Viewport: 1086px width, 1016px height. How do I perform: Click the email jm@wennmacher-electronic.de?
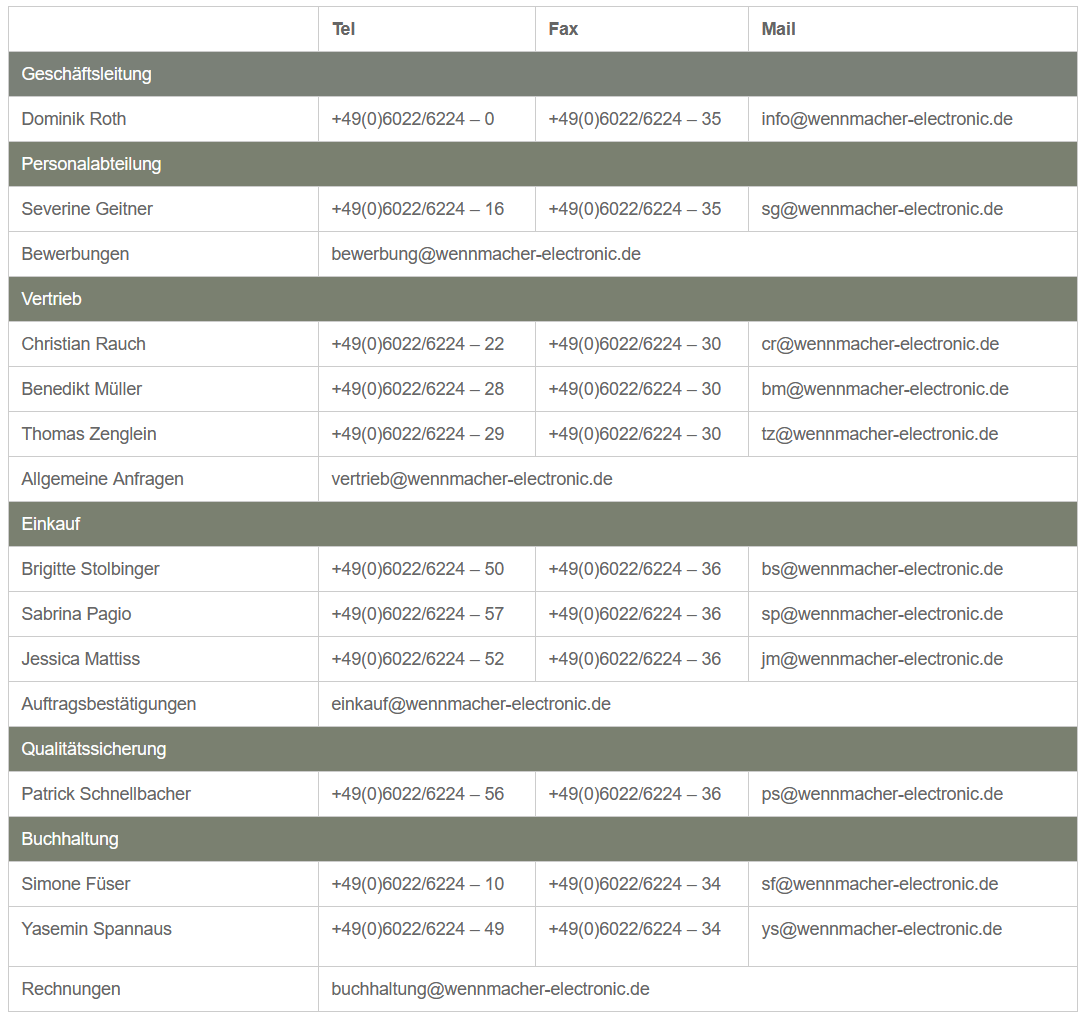click(882, 659)
